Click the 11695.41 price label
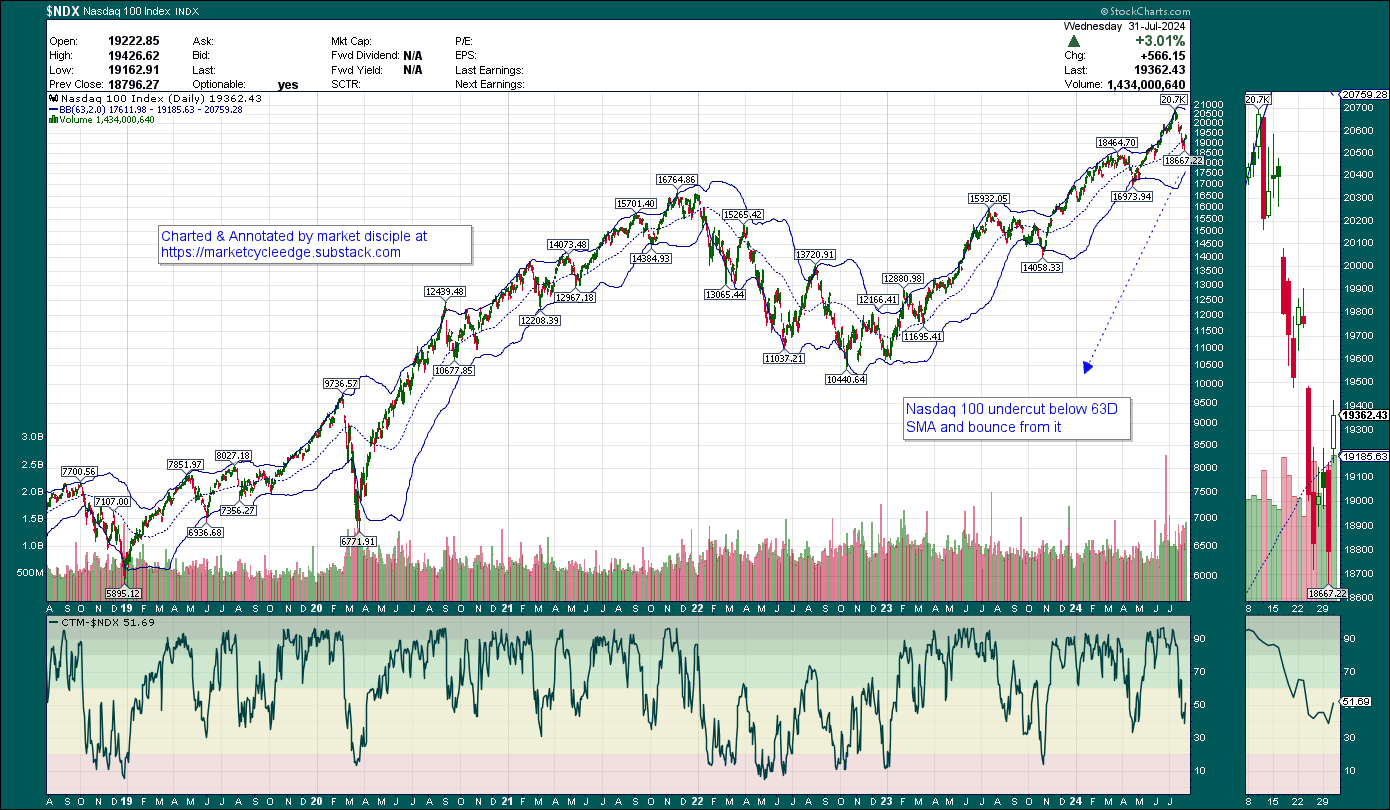 point(923,336)
